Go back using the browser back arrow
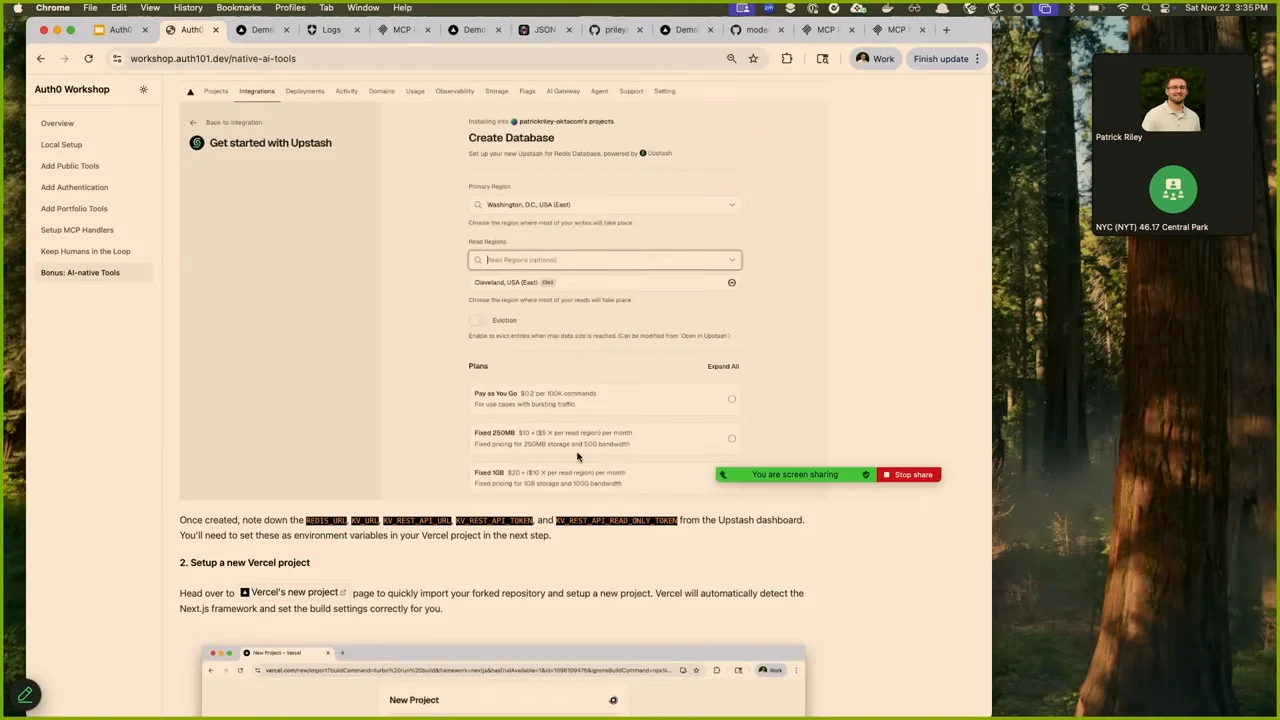1280x720 pixels. [x=41, y=59]
